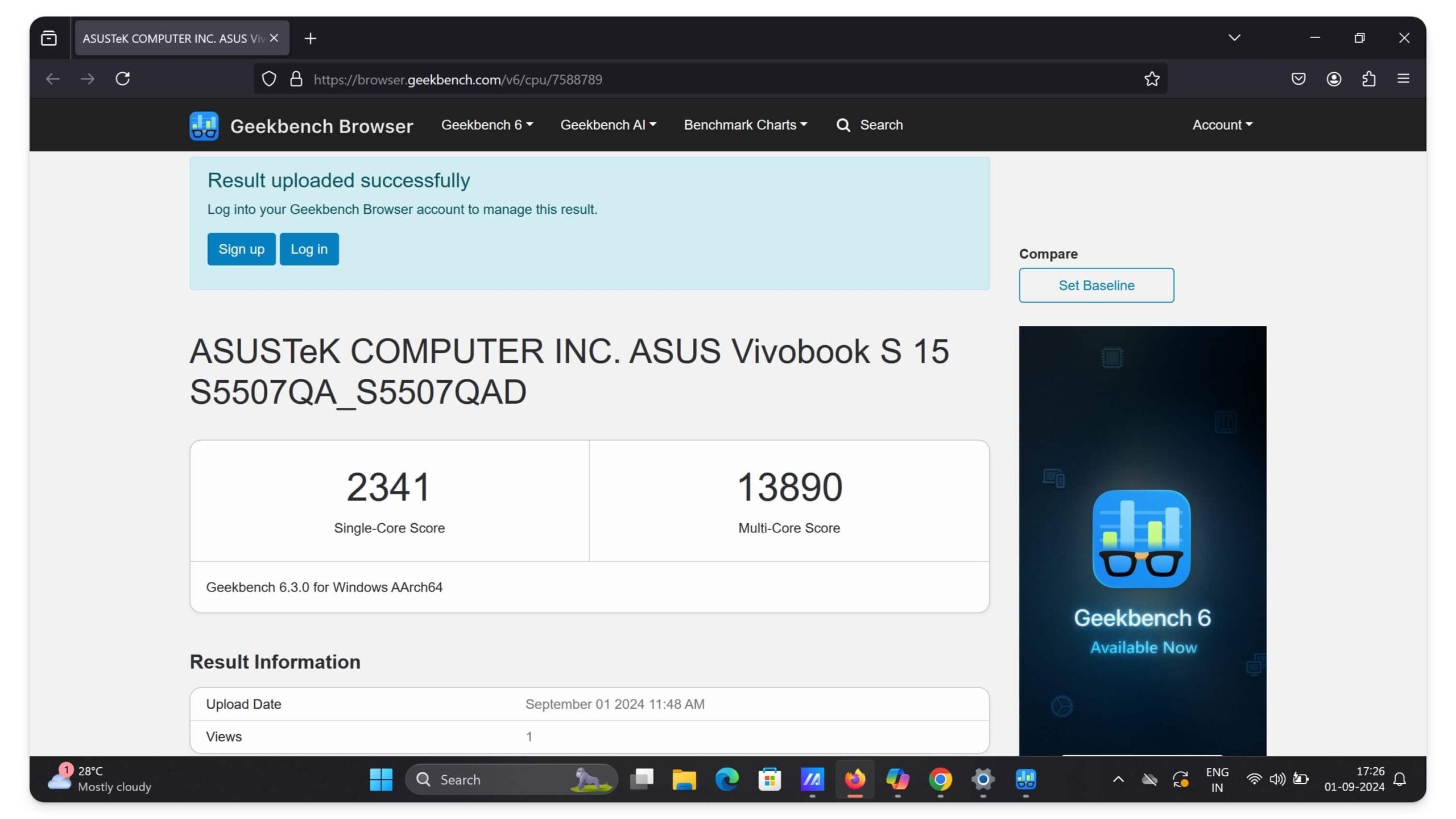1456x819 pixels.
Task: Bookmark this page with the star icon
Action: click(x=1151, y=78)
